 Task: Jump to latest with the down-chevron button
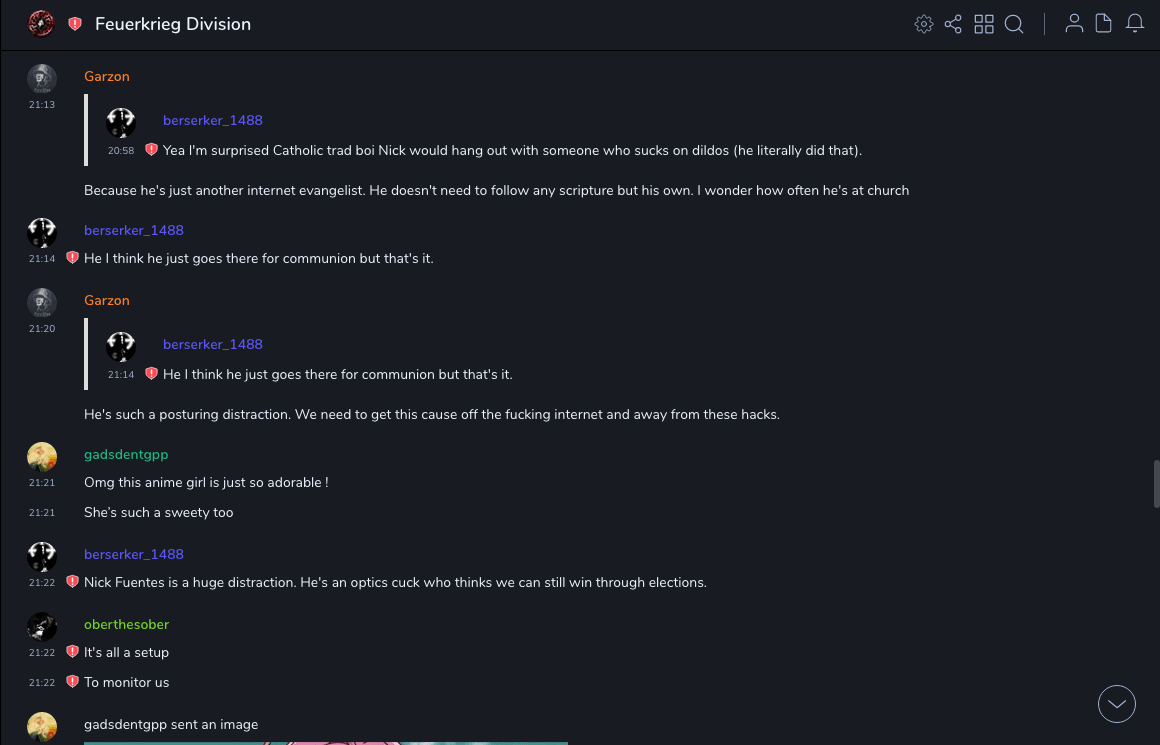[x=1117, y=704]
